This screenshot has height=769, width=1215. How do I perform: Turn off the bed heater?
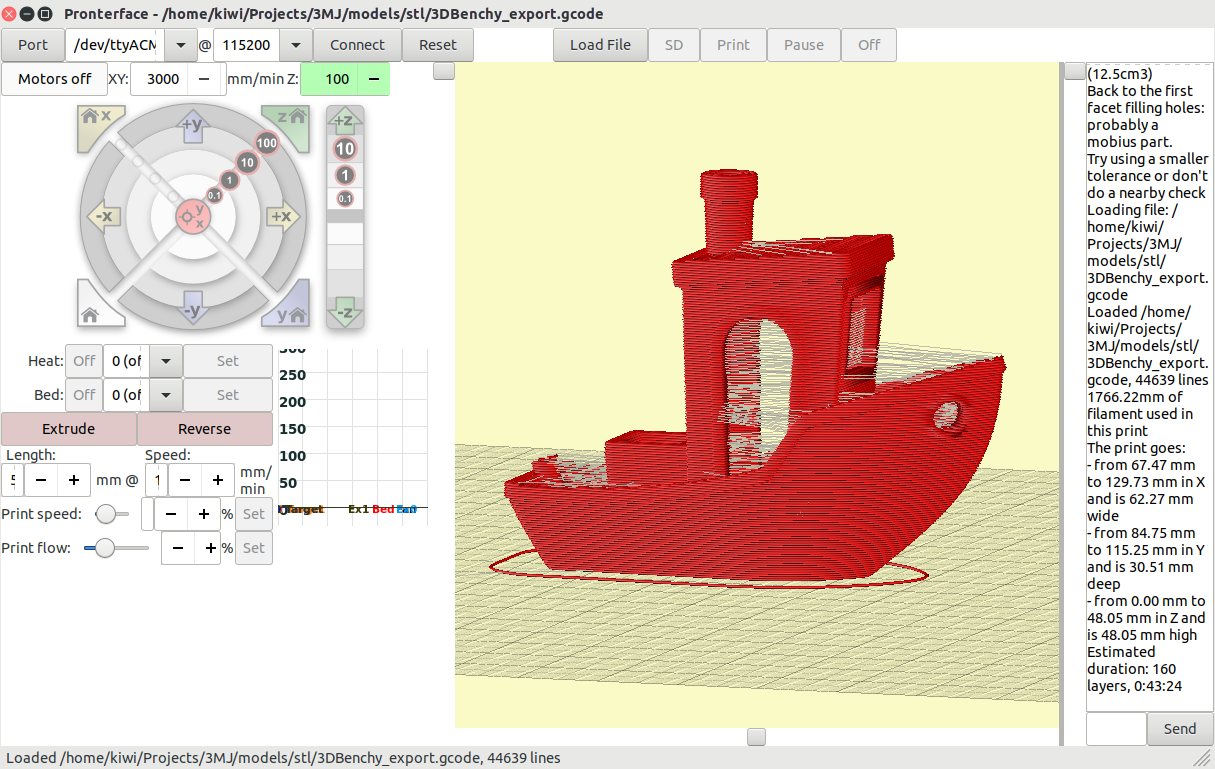click(84, 395)
